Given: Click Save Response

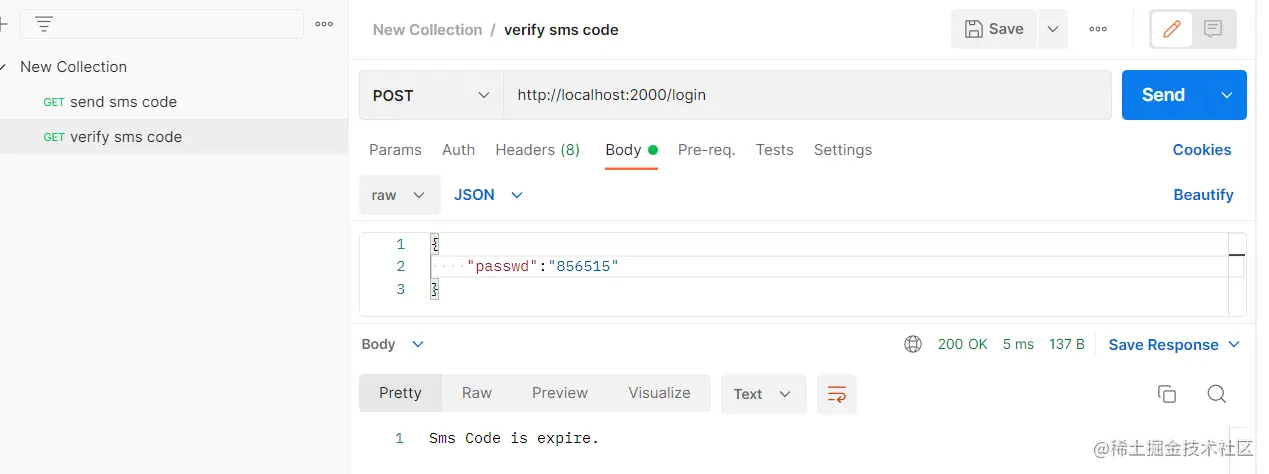Looking at the screenshot, I should click(x=1163, y=345).
